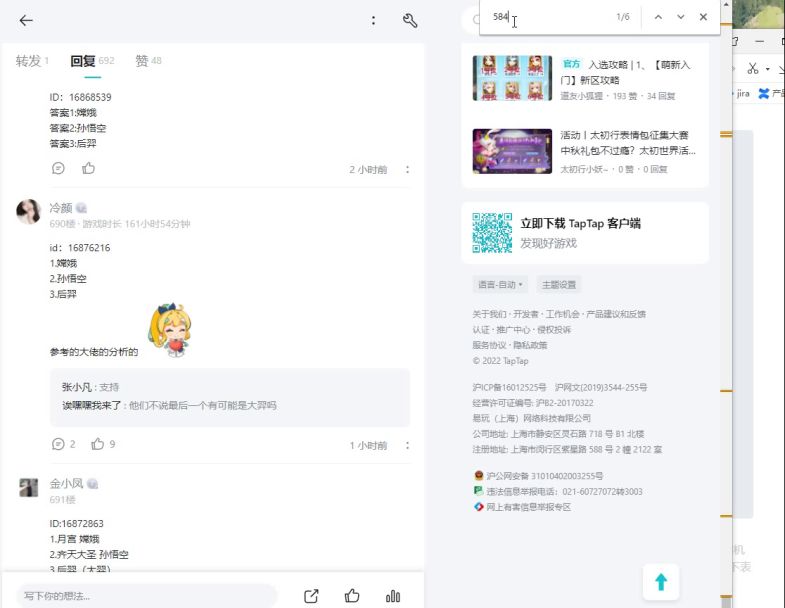The height and width of the screenshot is (608, 785).
Task: Open the 语言-自动 language dropdown
Action: 500,285
